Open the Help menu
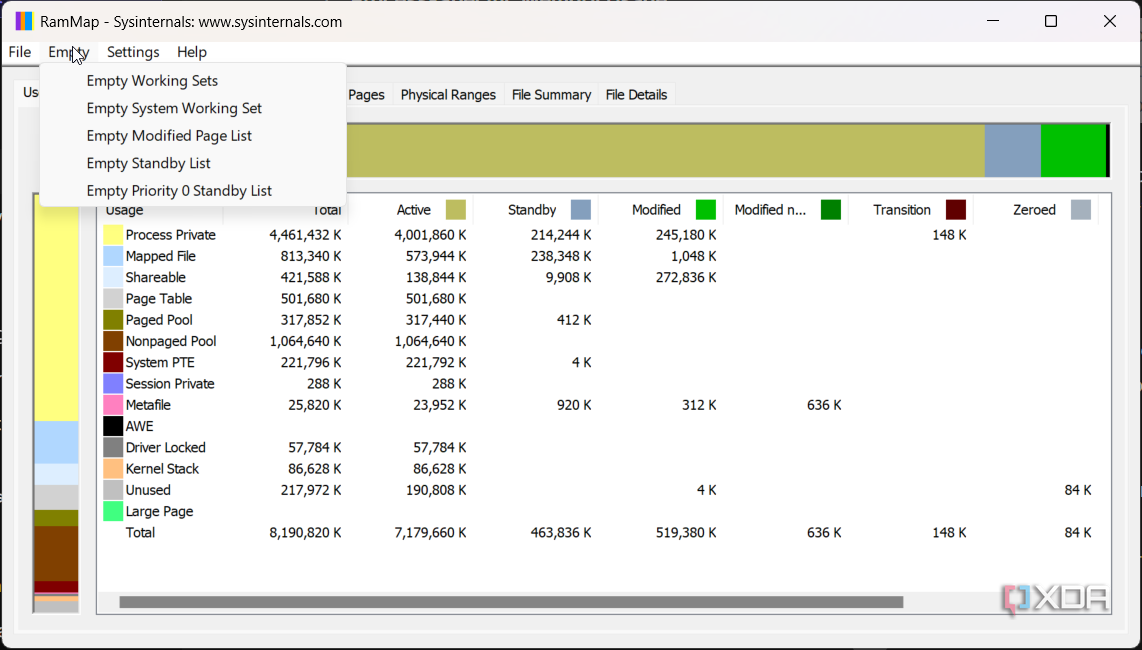Screen dimensions: 1142x650 point(192,52)
